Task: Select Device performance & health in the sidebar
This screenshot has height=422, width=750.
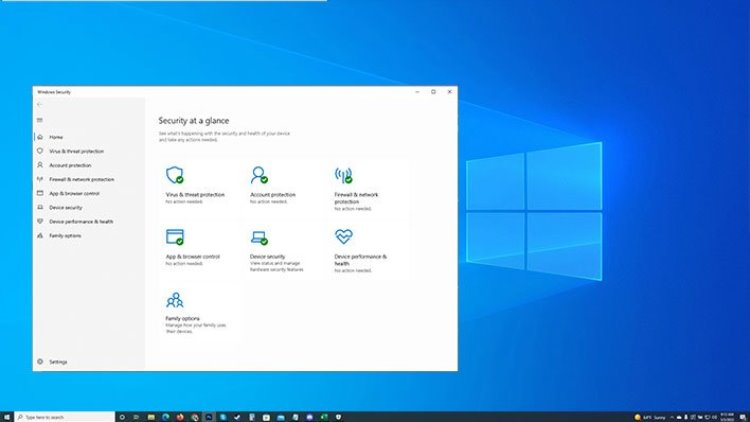Action: point(89,222)
